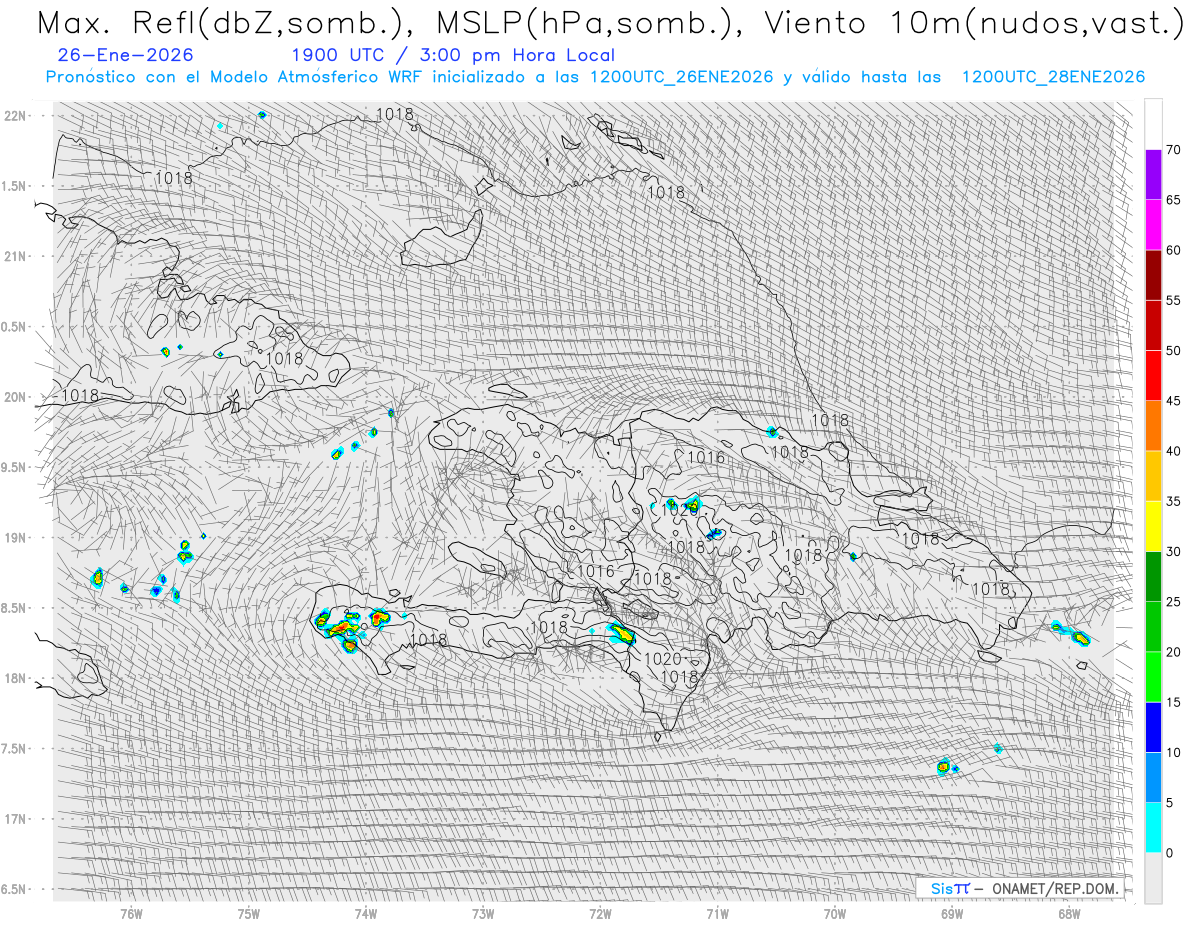Click the colorbar label 10
This screenshot has height=927, width=1200.
[1173, 752]
